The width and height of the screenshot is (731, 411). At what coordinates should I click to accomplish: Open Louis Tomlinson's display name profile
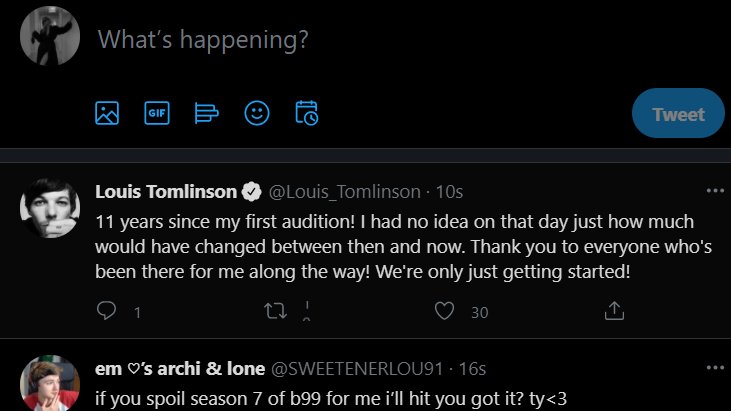(x=167, y=191)
